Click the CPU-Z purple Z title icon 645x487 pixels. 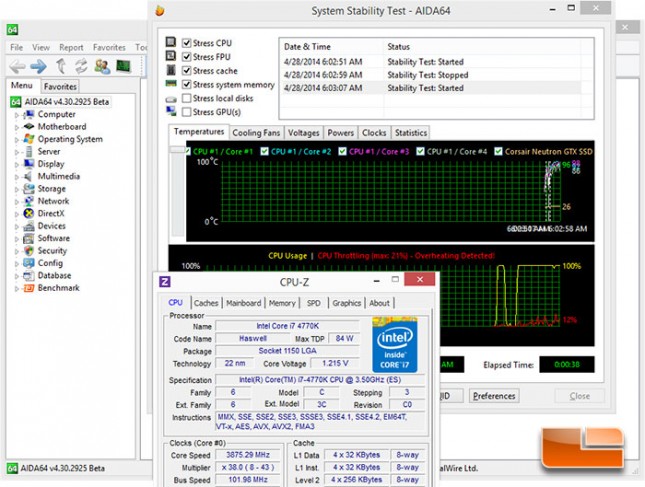tap(165, 282)
